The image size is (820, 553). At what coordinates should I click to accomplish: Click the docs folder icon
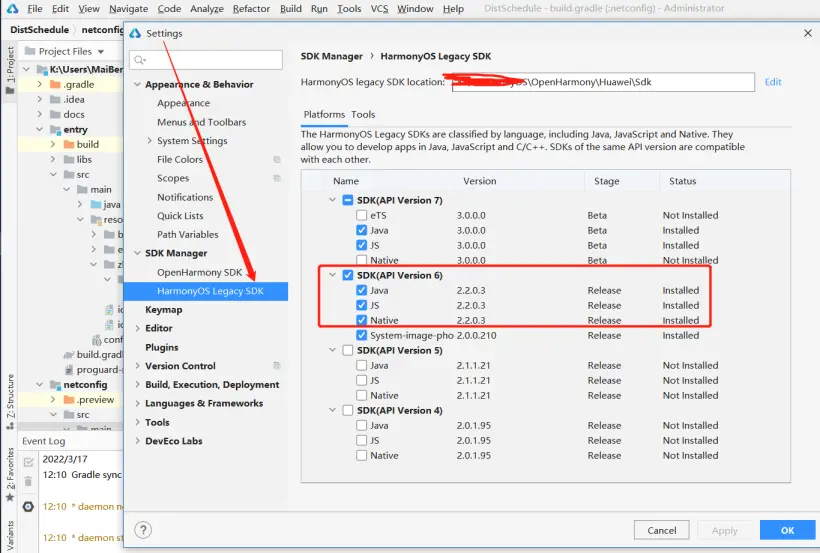pyautogui.click(x=55, y=114)
